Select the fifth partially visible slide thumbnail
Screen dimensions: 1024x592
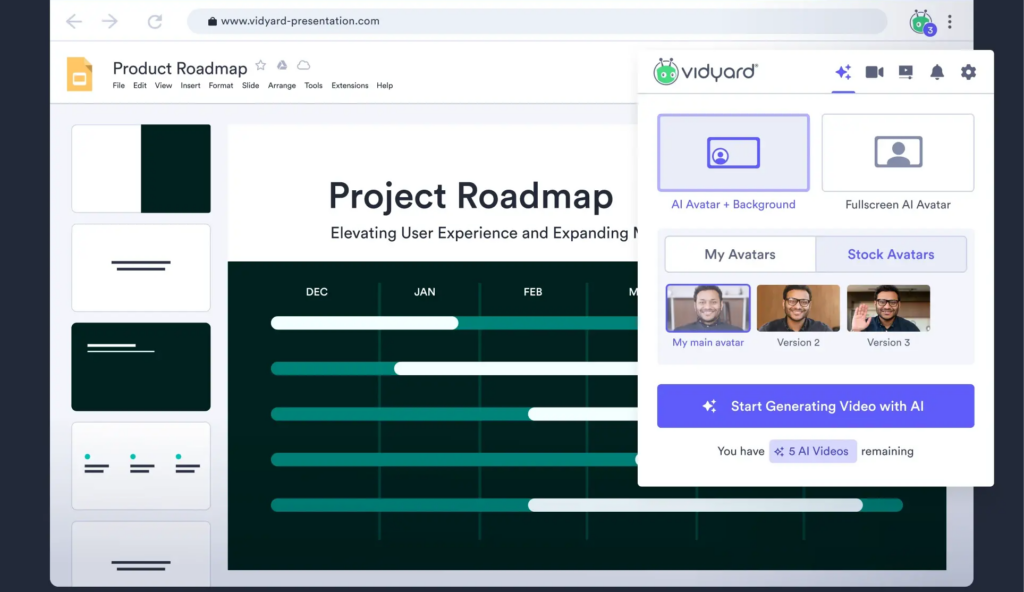tap(141, 554)
